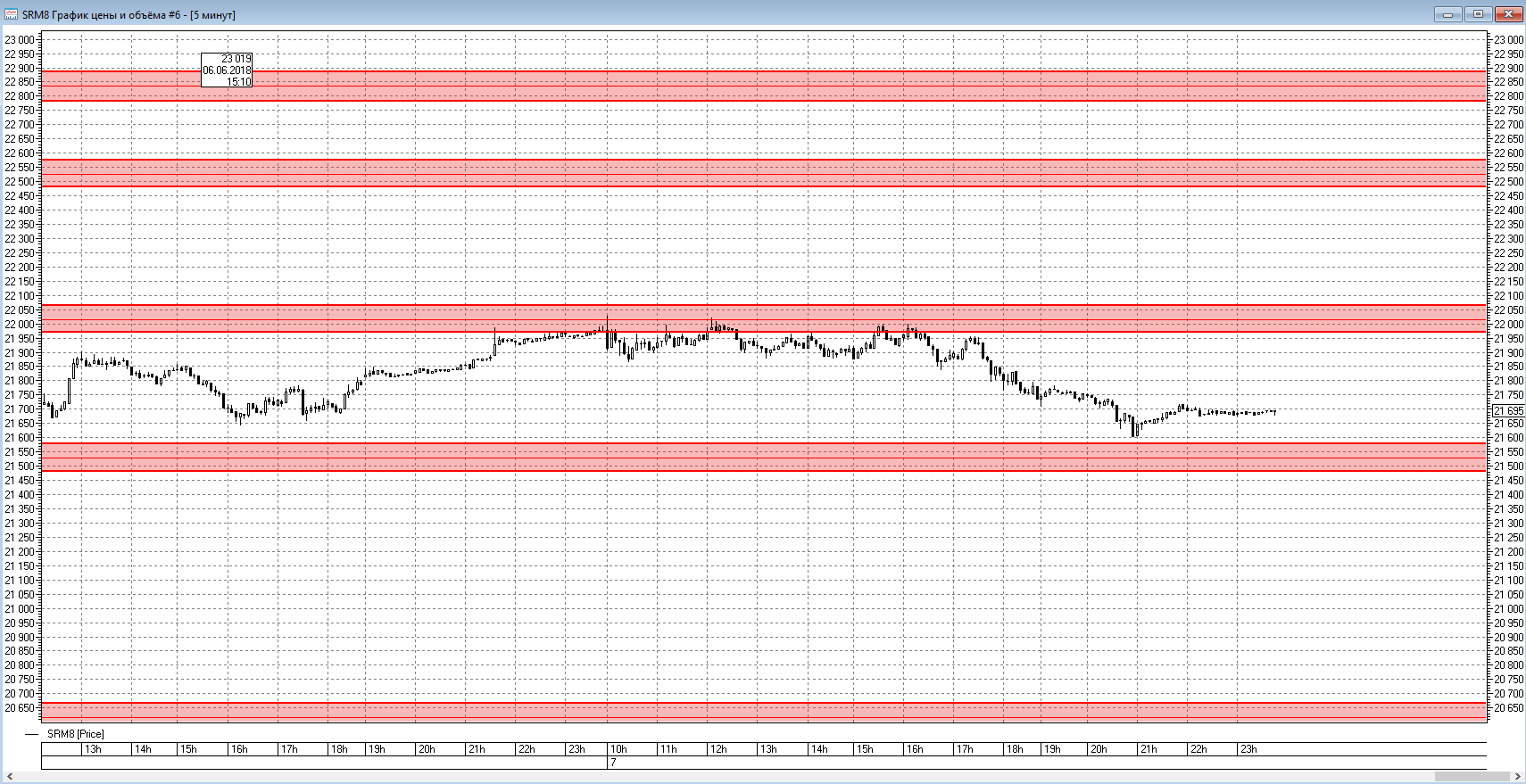Screen dimensions: 1526x784
Task: Click the 15:10 time in the tooltip
Action: pos(239,82)
